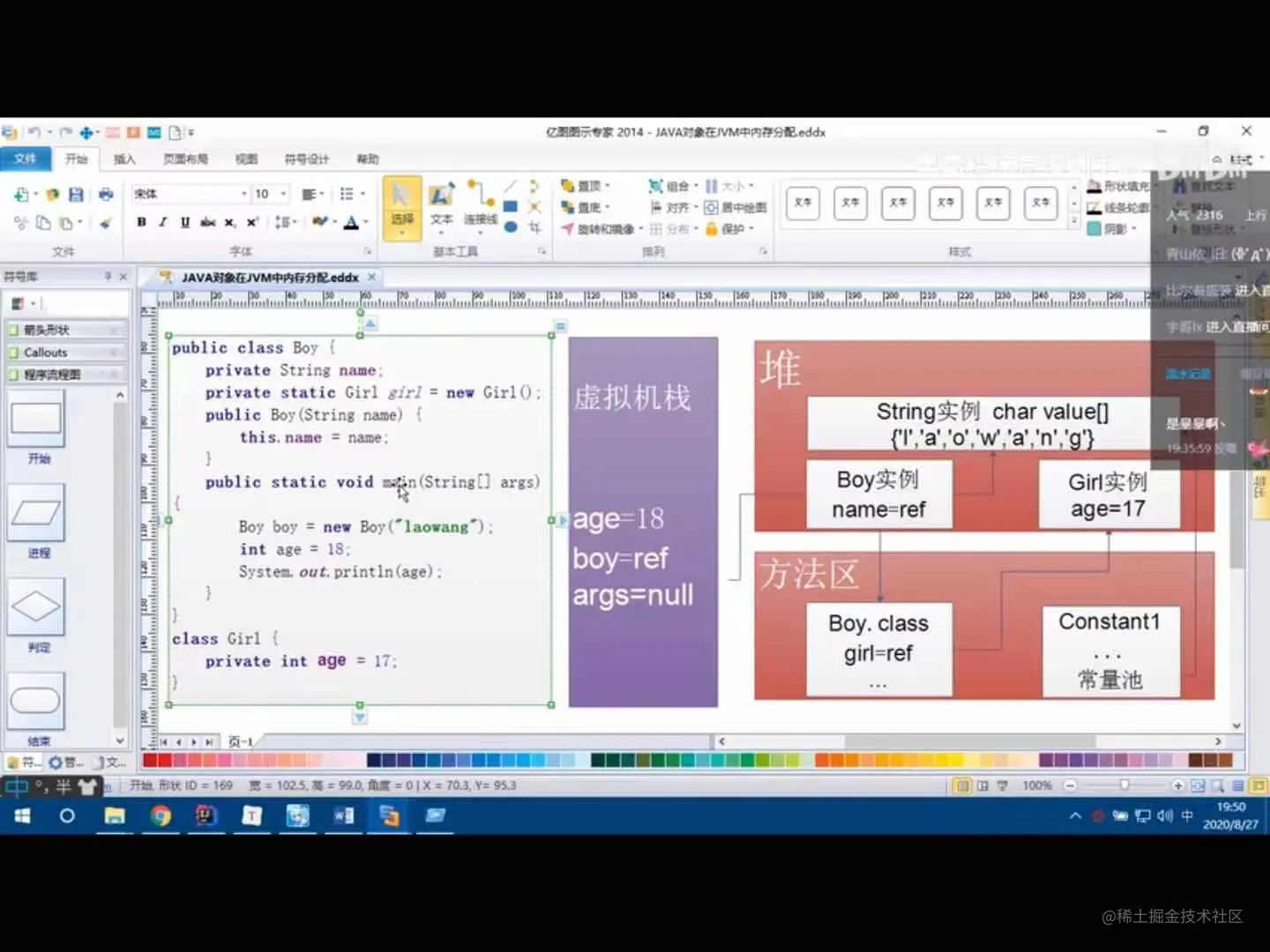The image size is (1270, 952).
Task: Apply subscript formatting
Action: point(230,222)
